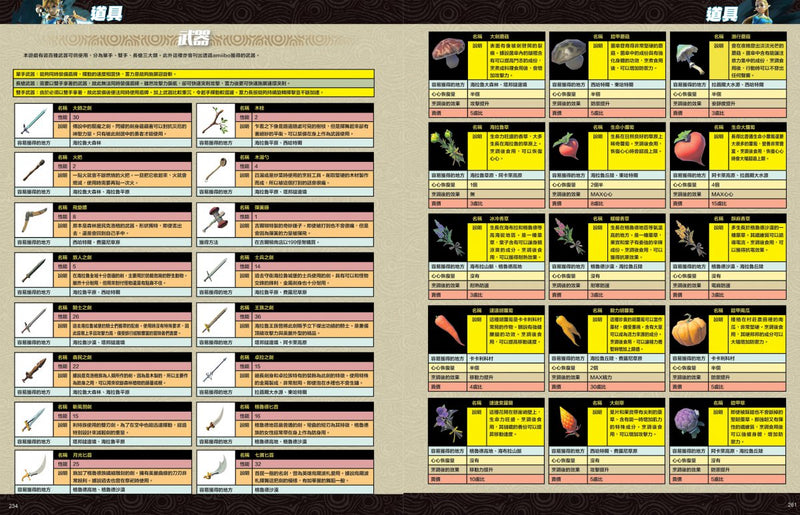Click the yellow twisted carrot image
This screenshot has width=800, height=515.
[x=568, y=330]
